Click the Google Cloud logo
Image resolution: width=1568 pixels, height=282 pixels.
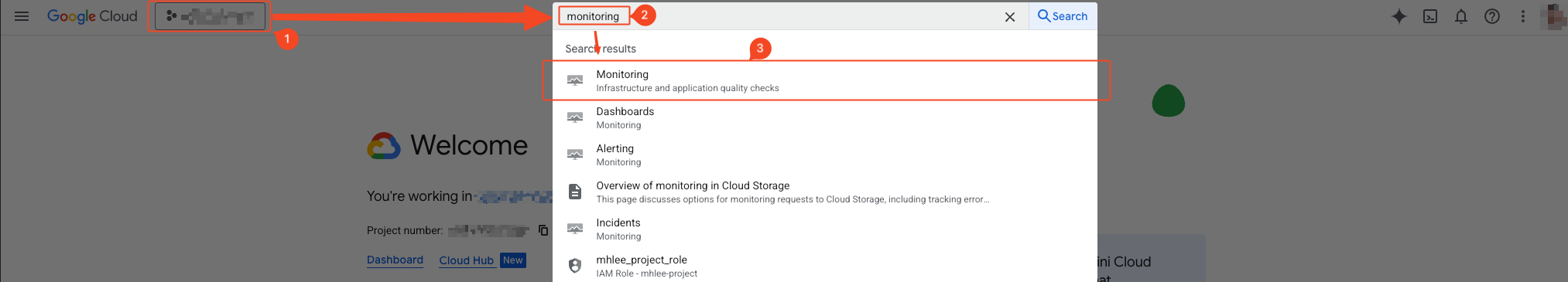[x=92, y=16]
